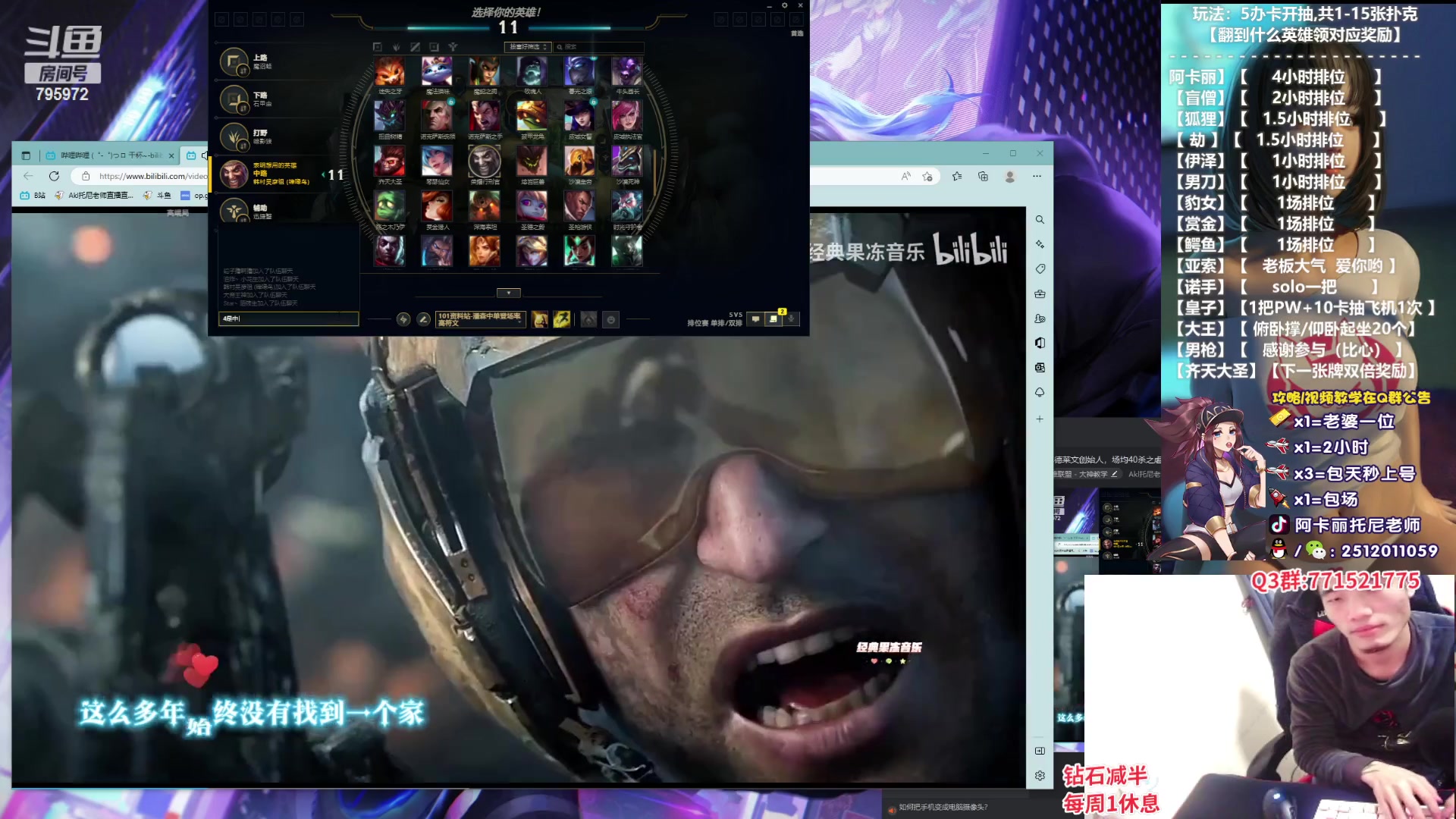Open the B站 bookmark link

coord(33,196)
